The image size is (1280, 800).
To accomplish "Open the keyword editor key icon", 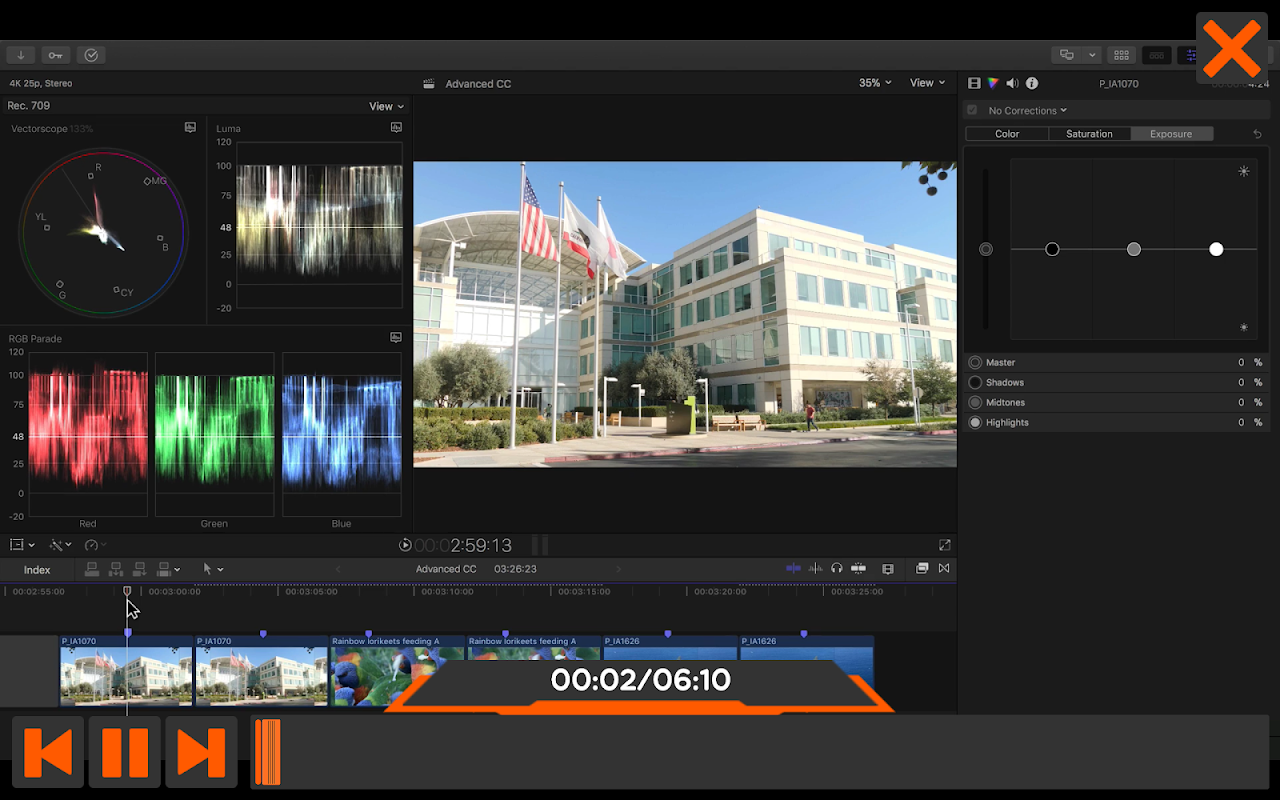I will coord(55,55).
